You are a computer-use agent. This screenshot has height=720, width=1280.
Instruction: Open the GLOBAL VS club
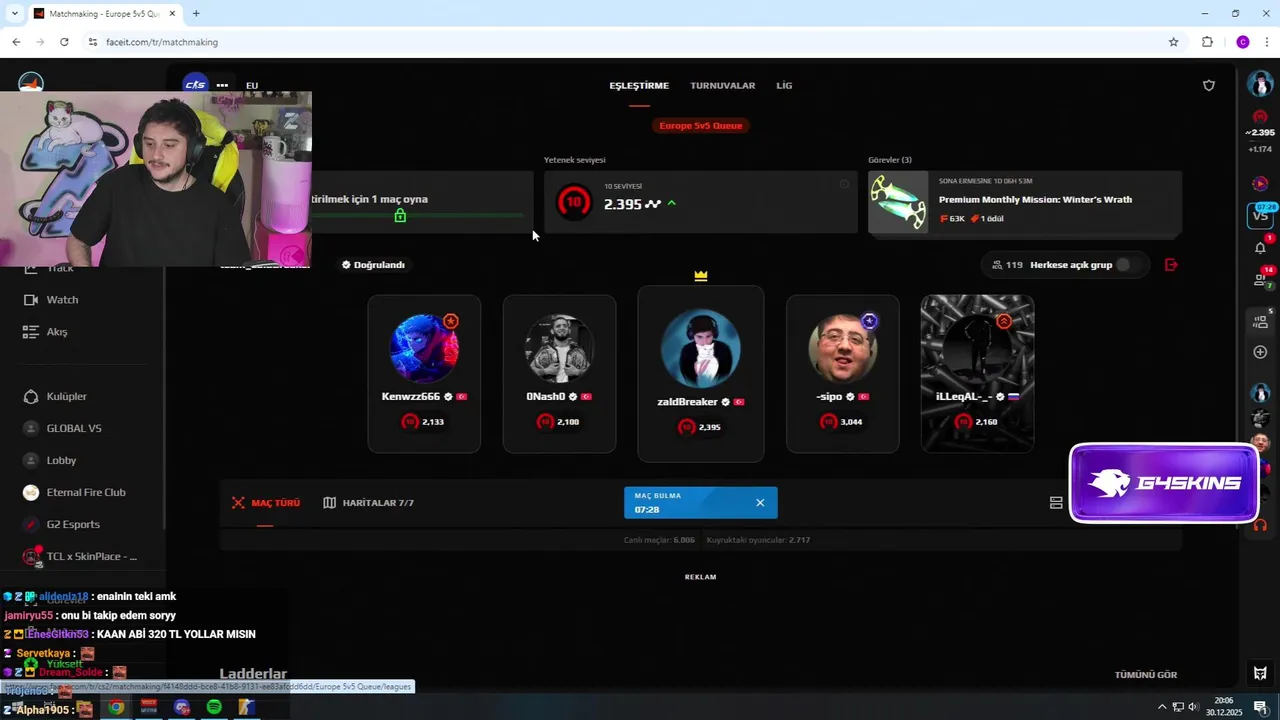(74, 429)
